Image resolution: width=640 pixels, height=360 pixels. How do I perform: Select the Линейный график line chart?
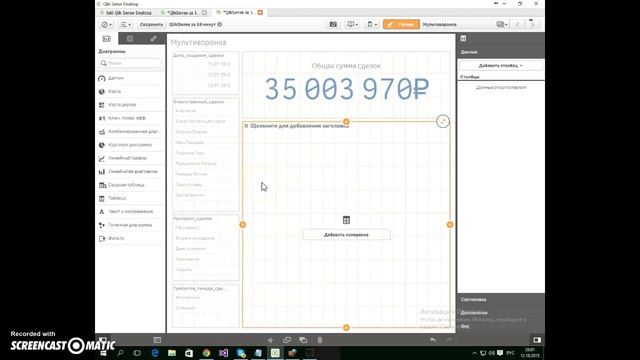pos(130,158)
